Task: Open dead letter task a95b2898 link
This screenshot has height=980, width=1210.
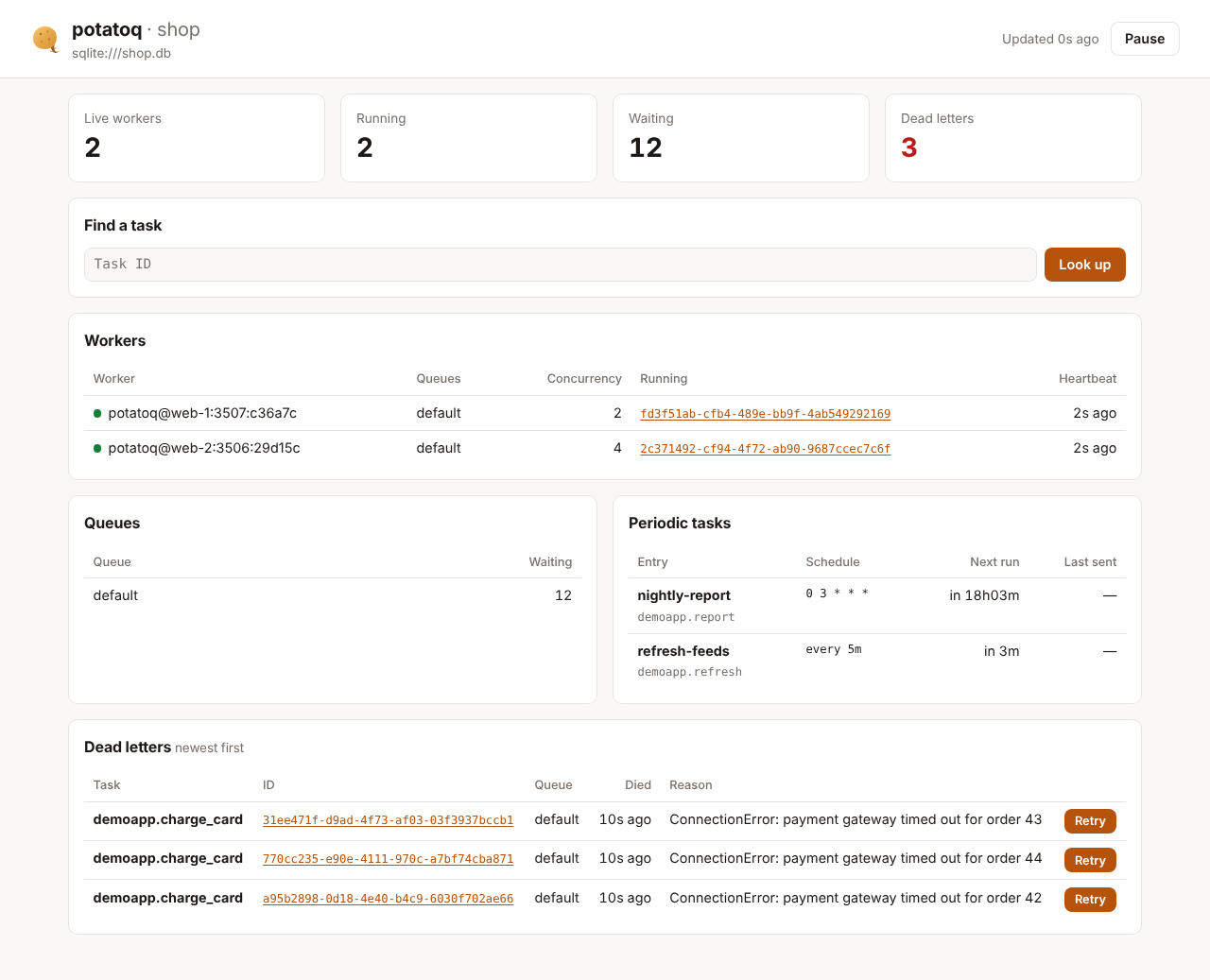Action: click(389, 899)
